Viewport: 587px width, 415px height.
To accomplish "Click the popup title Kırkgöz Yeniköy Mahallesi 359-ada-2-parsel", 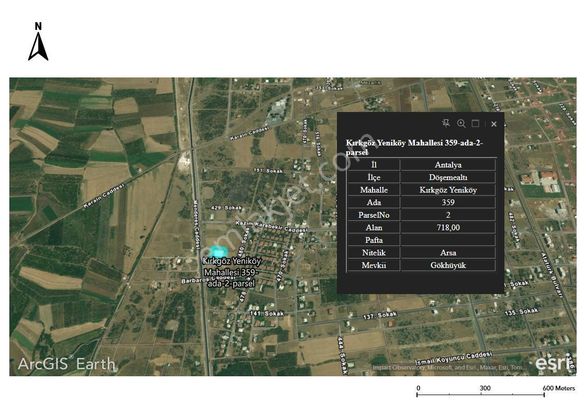I will (414, 147).
